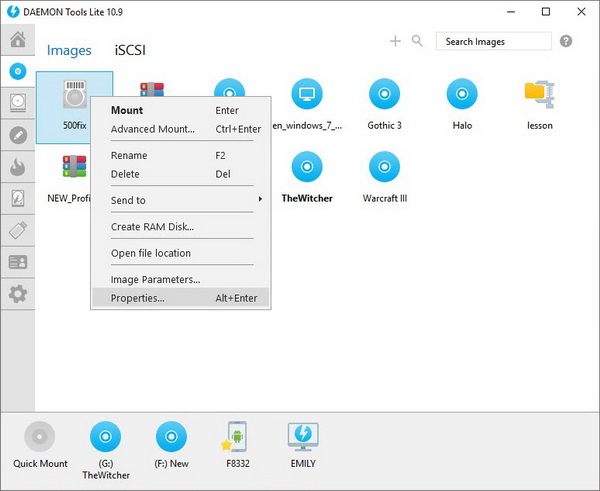Switch to the Images tab

click(69, 50)
